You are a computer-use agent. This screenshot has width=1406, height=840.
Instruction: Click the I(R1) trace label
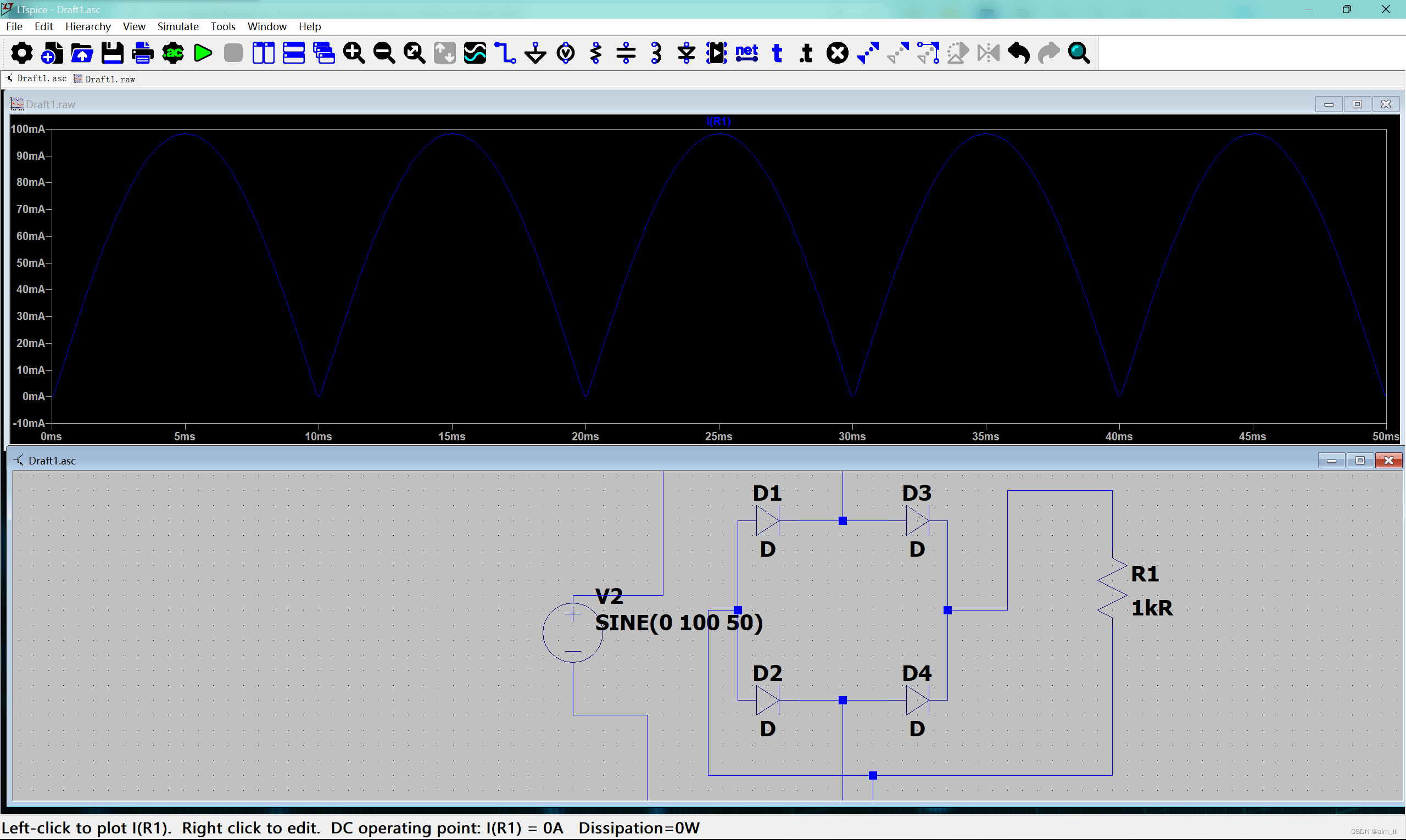click(718, 121)
